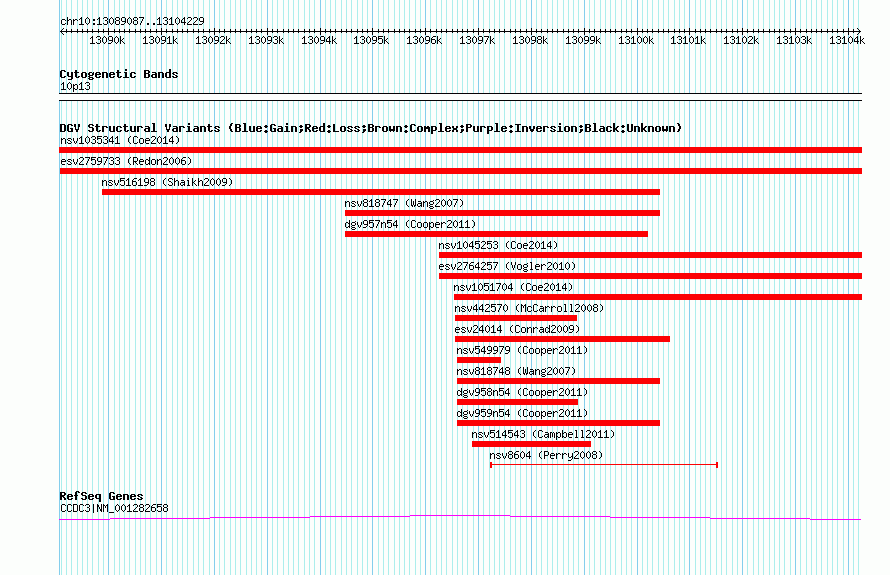This screenshot has width=890, height=575.
Task: Click the red bar below dgv957n54
Action: click(x=496, y=234)
